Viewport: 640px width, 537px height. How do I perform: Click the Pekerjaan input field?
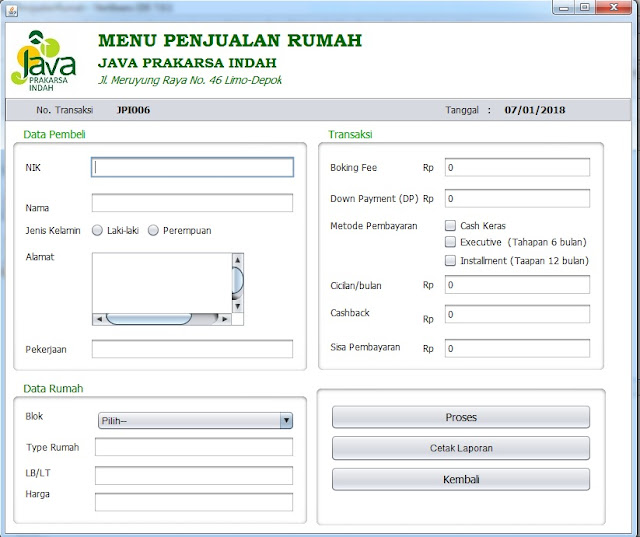192,349
